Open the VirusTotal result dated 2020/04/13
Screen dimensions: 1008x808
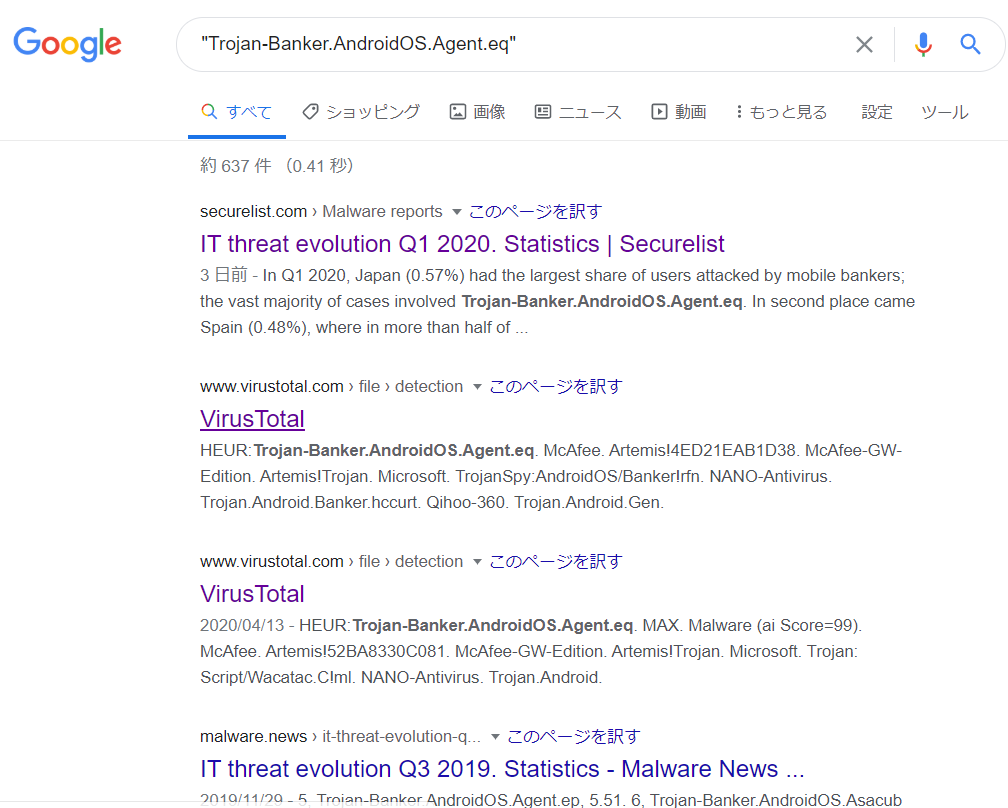(x=252, y=594)
